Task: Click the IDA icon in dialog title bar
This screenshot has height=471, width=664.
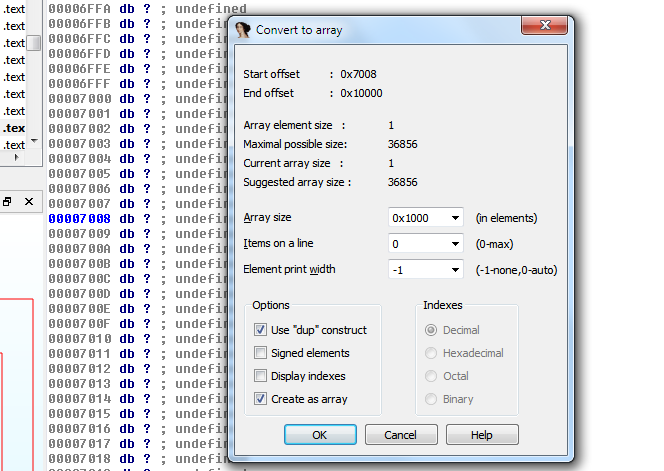Action: click(x=243, y=30)
